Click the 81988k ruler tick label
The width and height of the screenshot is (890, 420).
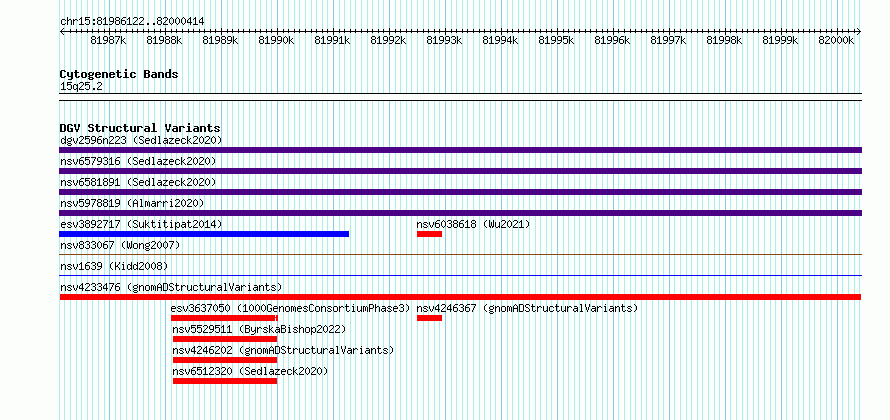(x=165, y=40)
